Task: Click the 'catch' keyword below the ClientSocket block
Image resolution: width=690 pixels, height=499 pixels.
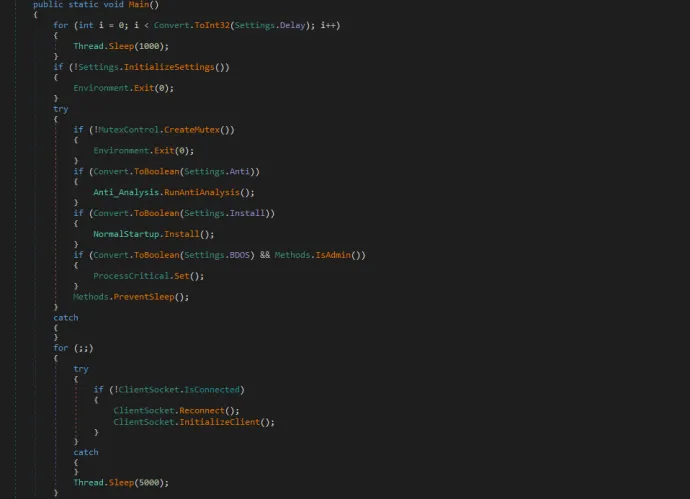Action: coord(86,452)
